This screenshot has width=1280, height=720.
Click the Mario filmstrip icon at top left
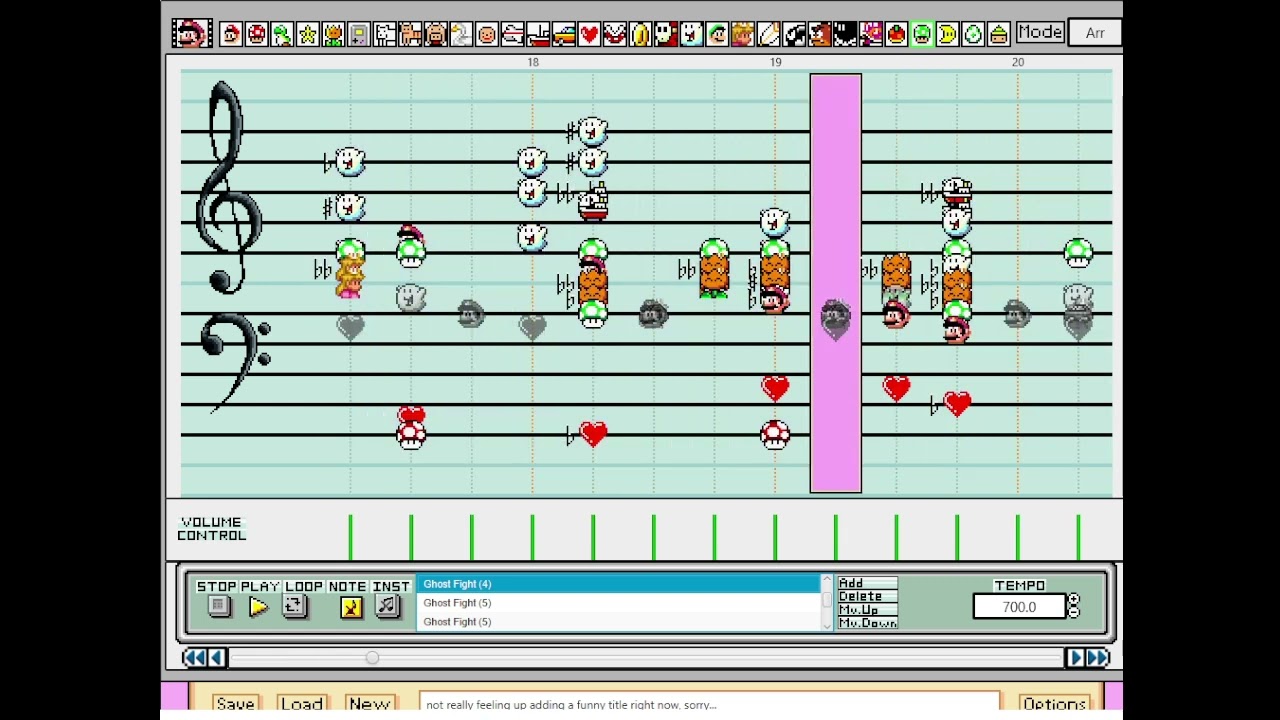[x=190, y=34]
